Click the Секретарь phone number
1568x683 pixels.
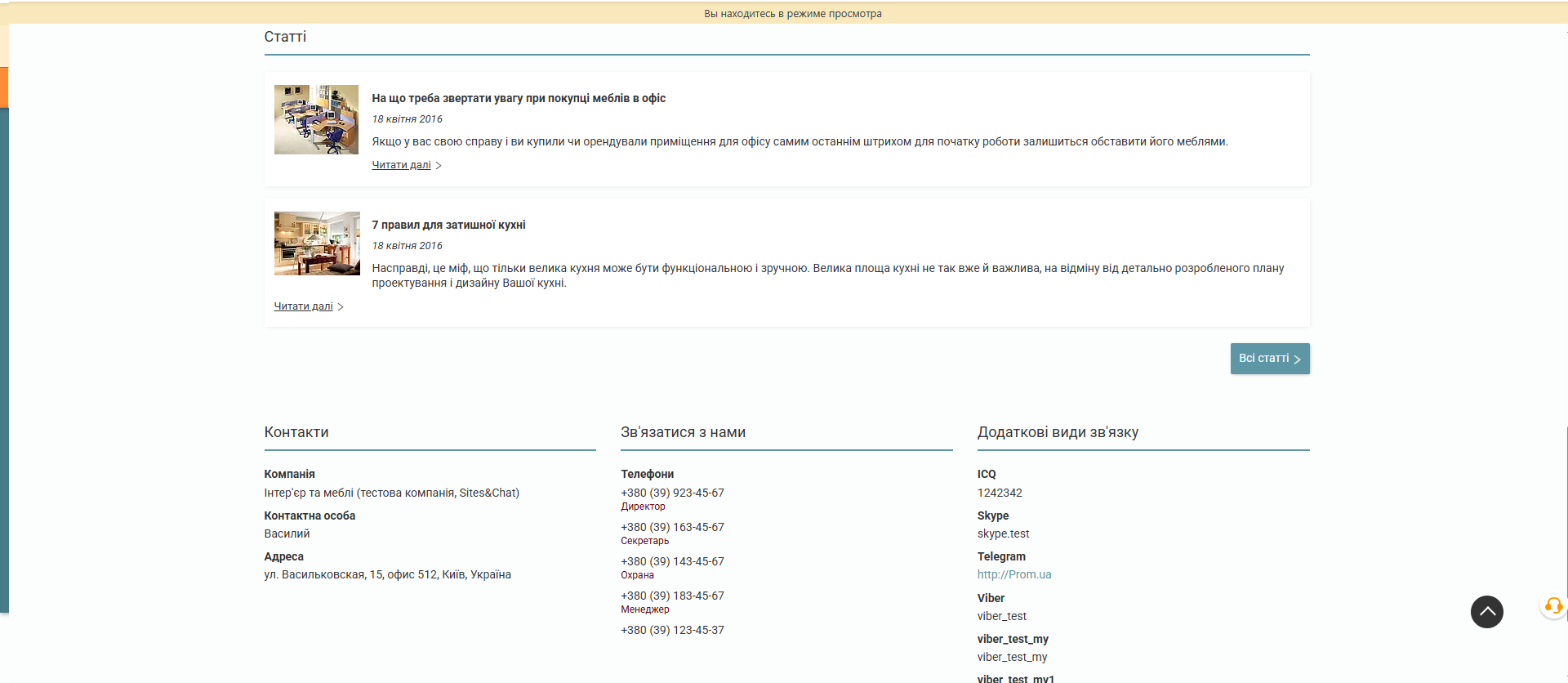[x=672, y=527]
